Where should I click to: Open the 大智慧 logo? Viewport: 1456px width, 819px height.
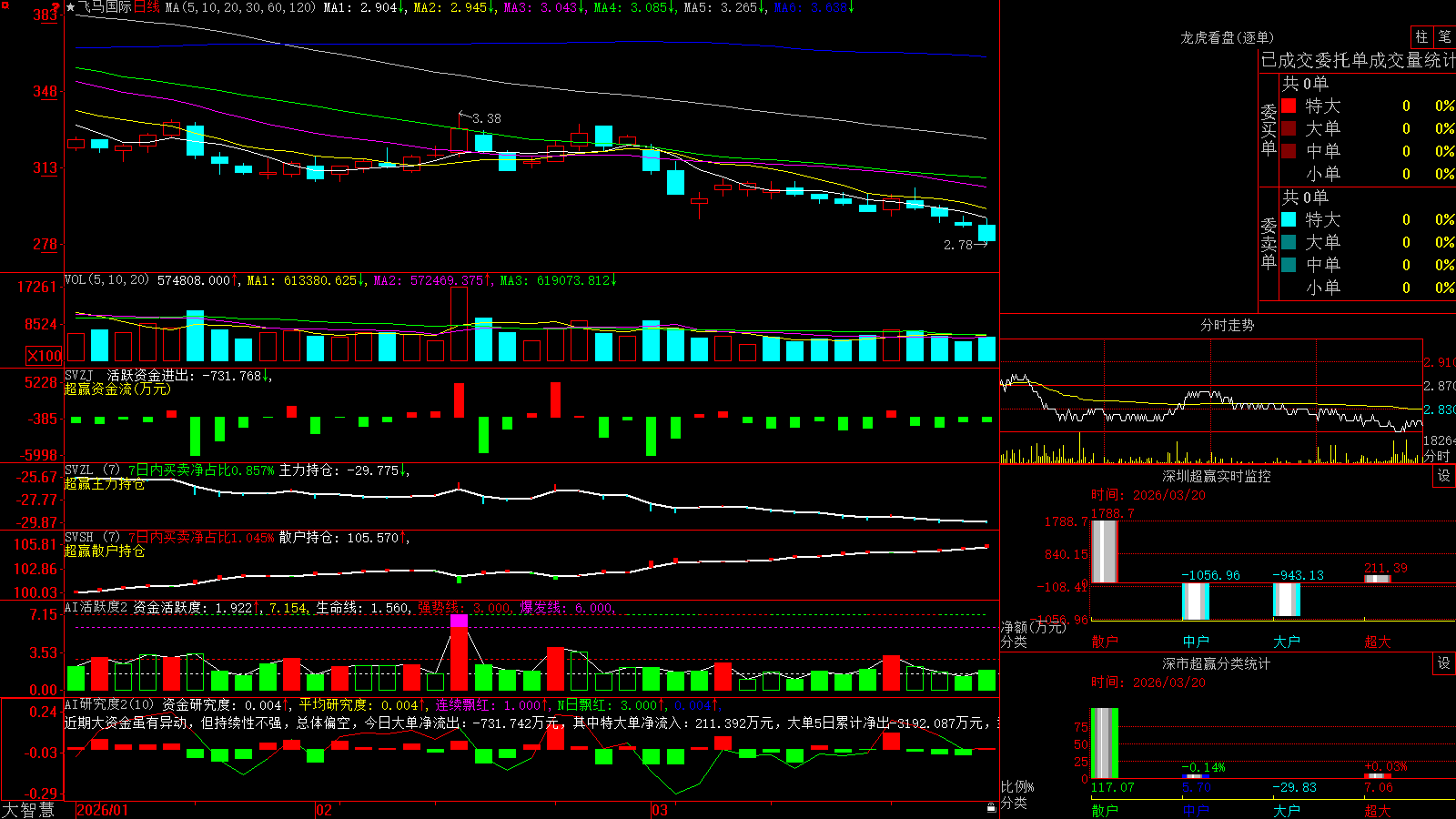[x=28, y=810]
